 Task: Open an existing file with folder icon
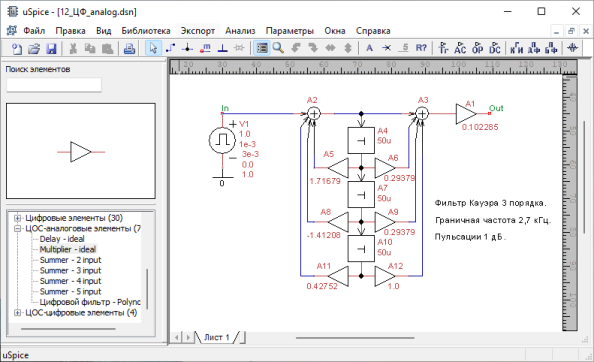(34, 48)
